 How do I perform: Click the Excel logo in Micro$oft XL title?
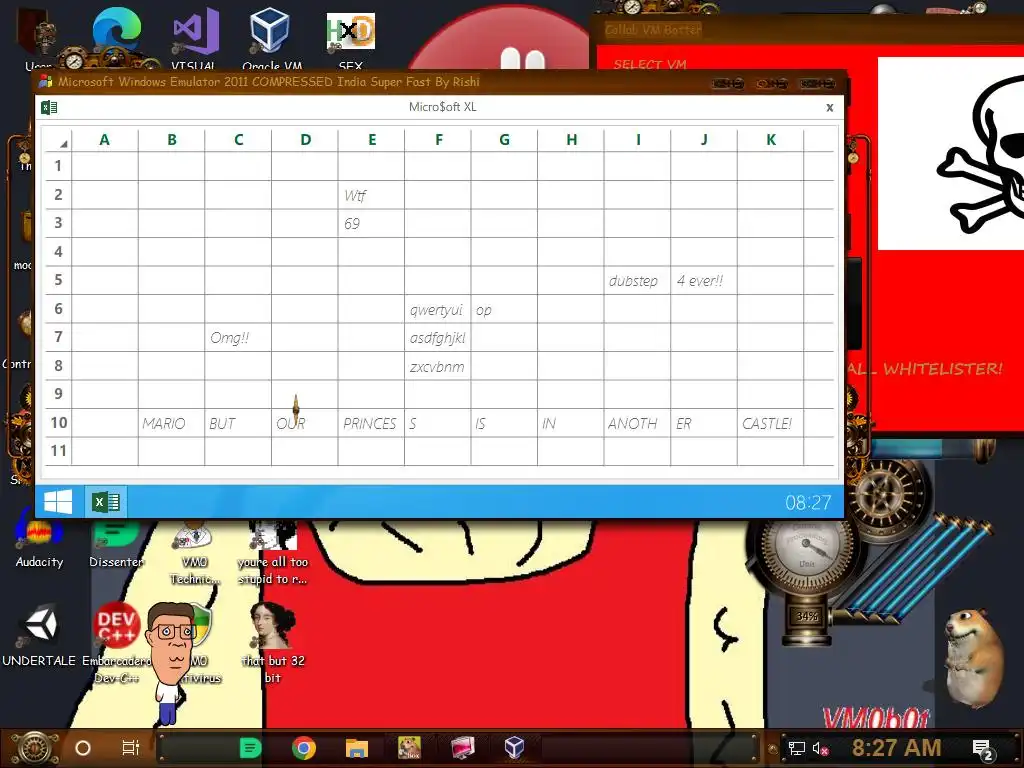point(49,108)
